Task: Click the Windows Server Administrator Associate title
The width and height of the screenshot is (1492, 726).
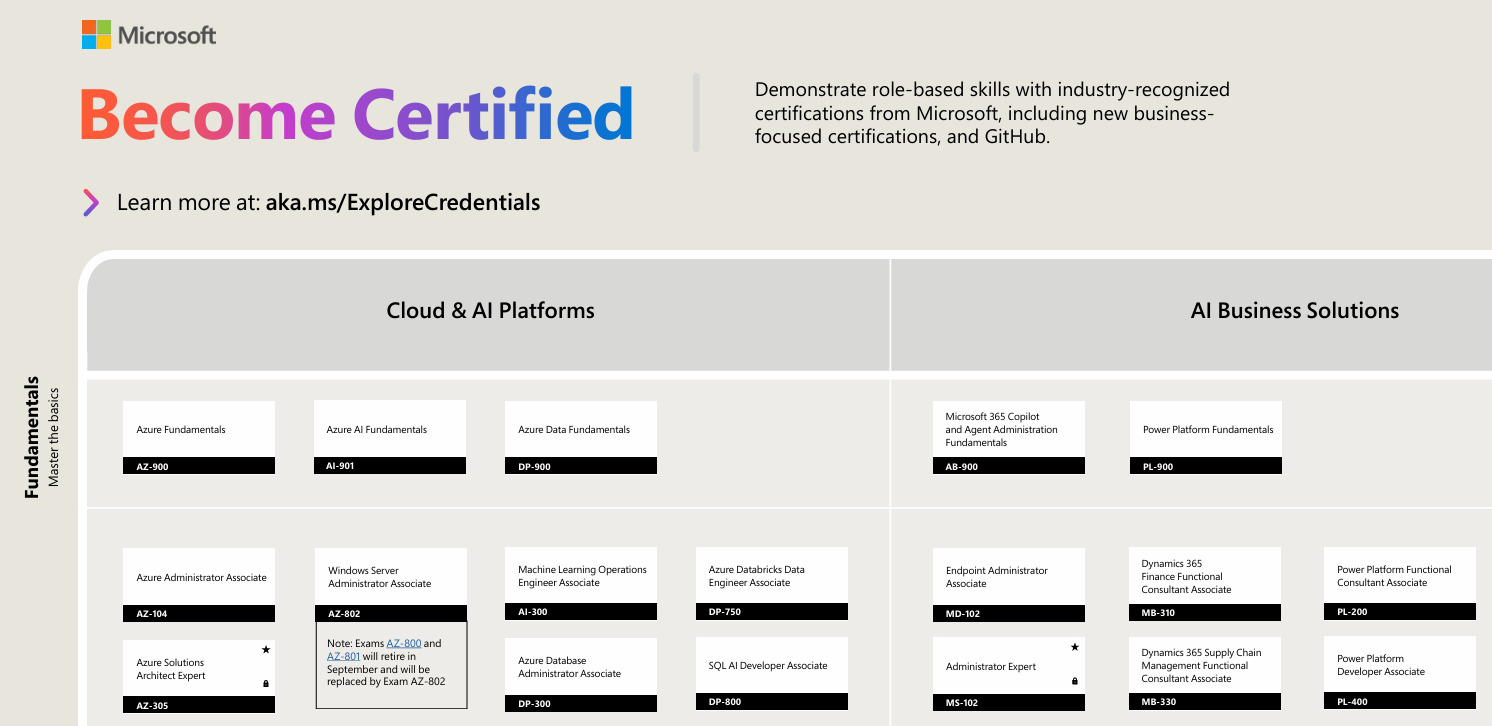Action: tap(380, 577)
